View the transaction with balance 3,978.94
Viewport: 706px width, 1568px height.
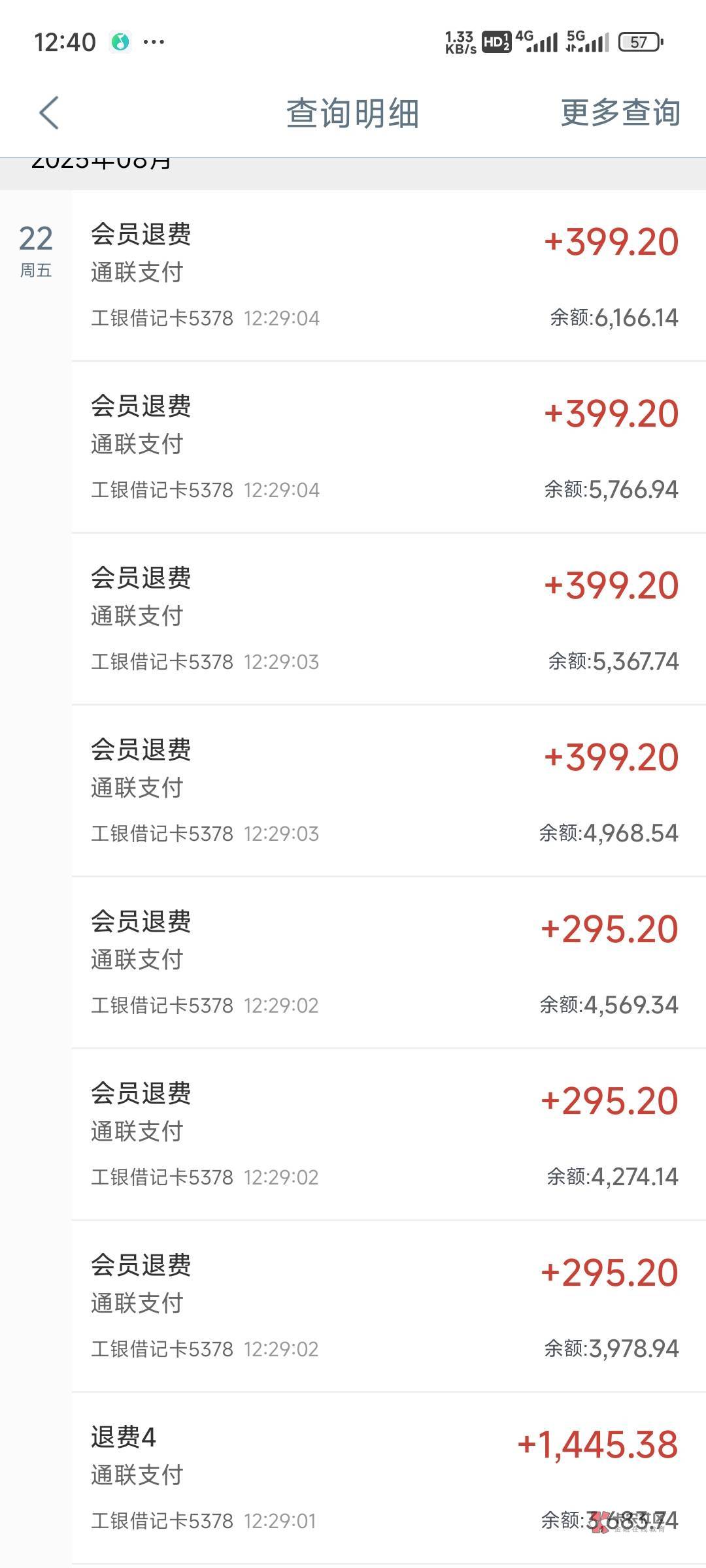pyautogui.click(x=386, y=1306)
